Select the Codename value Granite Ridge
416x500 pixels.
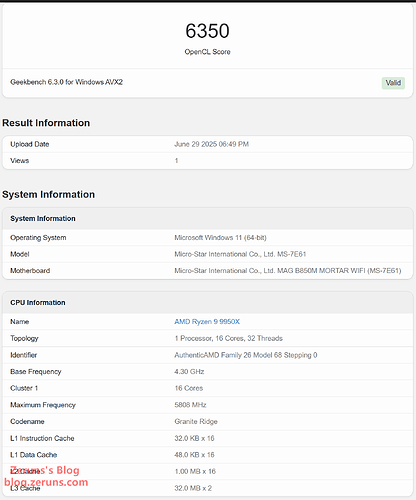pyautogui.click(x=196, y=422)
